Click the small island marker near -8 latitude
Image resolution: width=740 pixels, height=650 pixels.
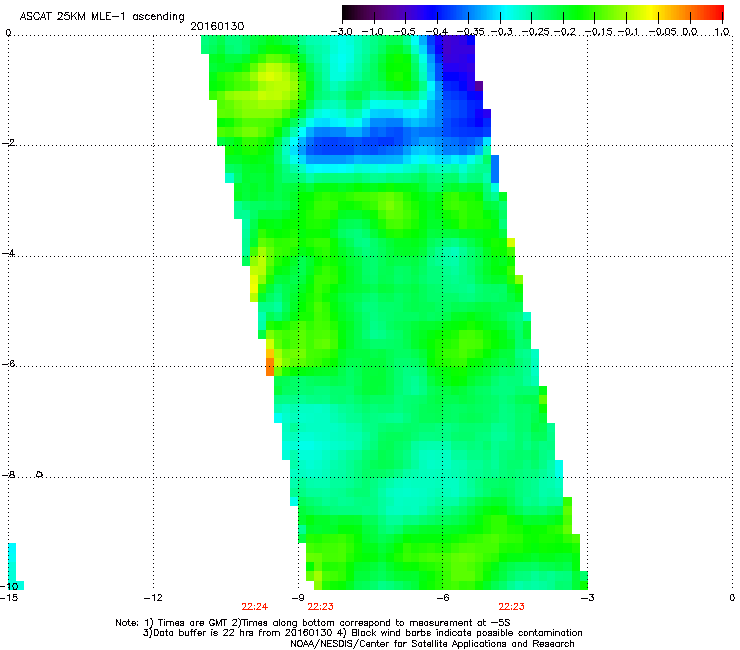pos(40,474)
